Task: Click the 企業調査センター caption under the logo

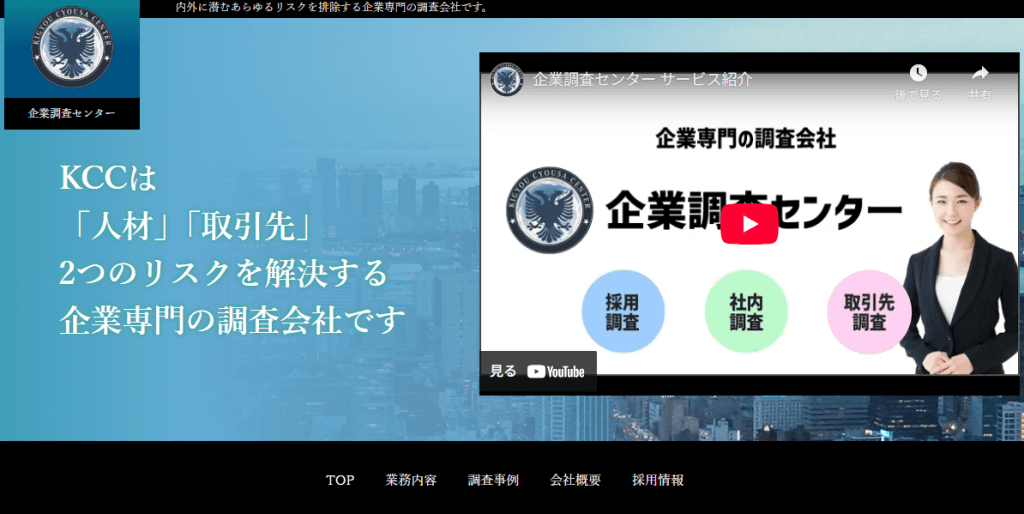Action: pyautogui.click(x=71, y=113)
